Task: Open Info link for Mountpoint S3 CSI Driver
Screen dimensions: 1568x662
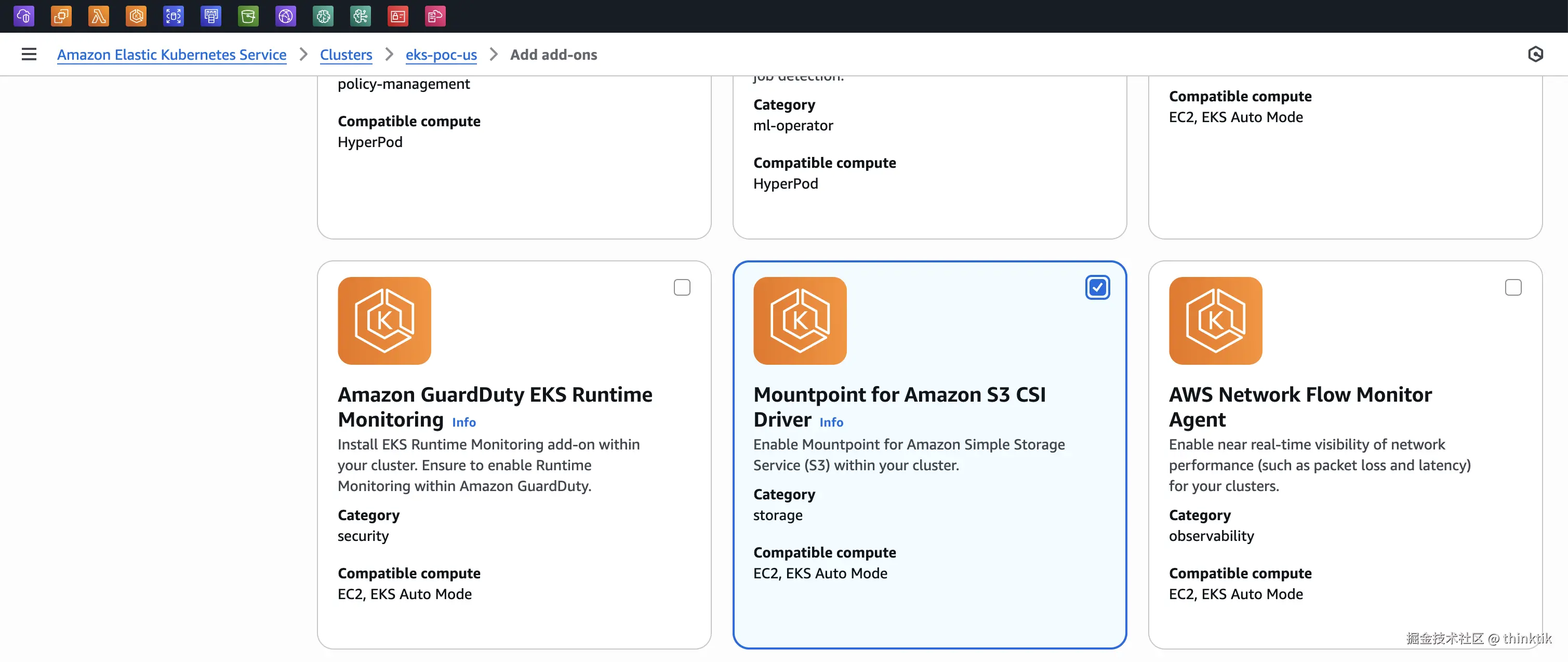Action: click(831, 422)
